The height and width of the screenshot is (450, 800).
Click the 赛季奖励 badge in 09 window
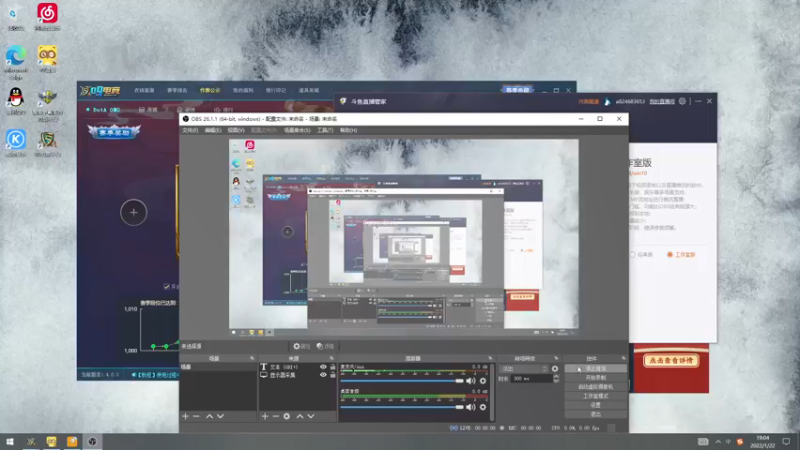click(114, 132)
